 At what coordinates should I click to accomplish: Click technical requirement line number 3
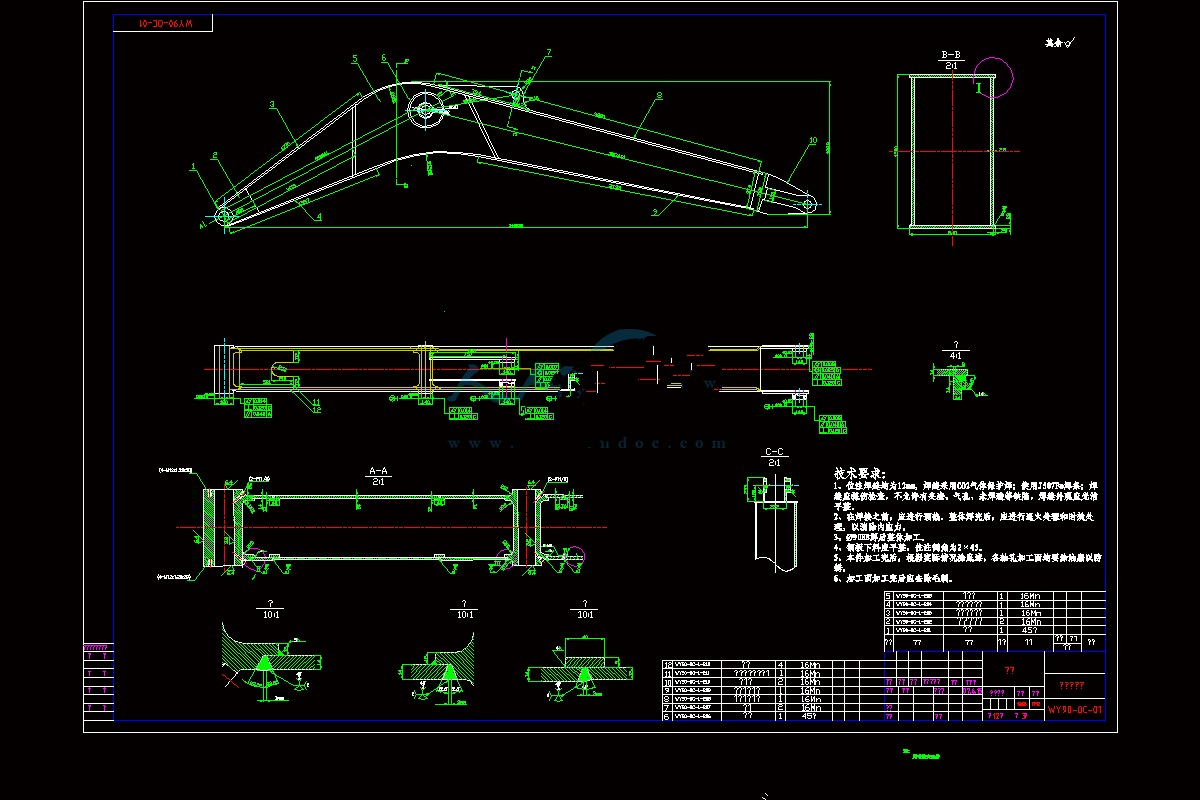point(877,537)
